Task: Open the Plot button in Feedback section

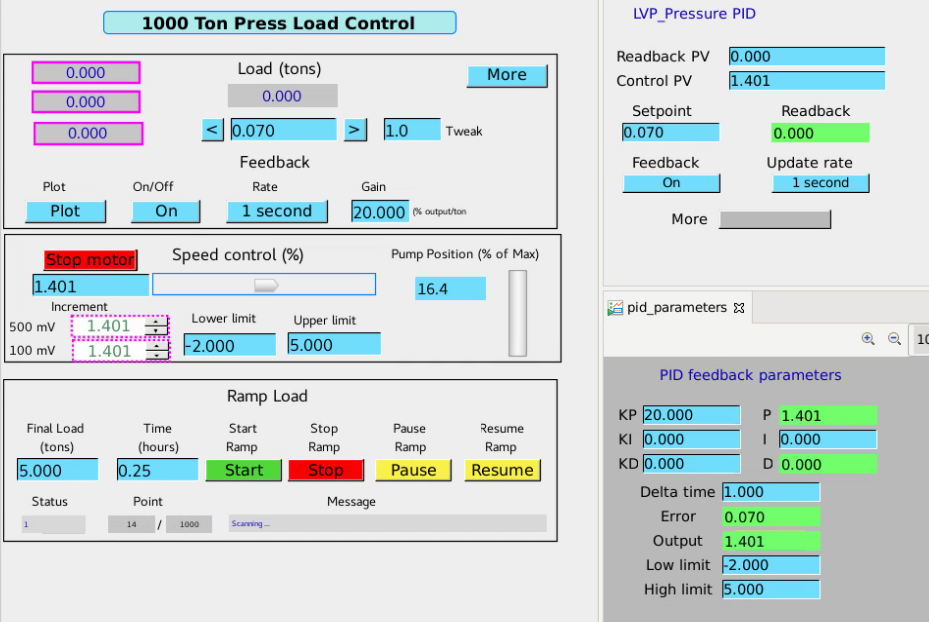Action: point(65,211)
